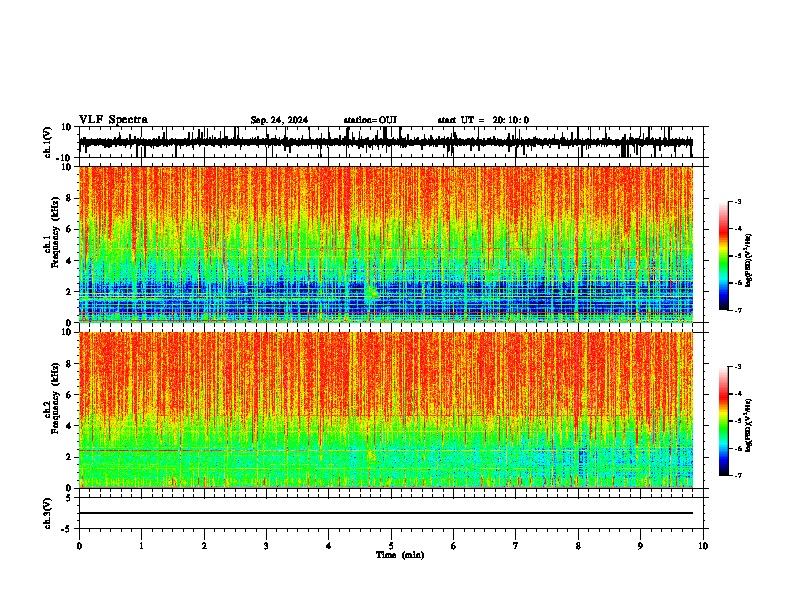
Task: Click the ch.2 color bar log(PSD) label
Action: [749, 425]
